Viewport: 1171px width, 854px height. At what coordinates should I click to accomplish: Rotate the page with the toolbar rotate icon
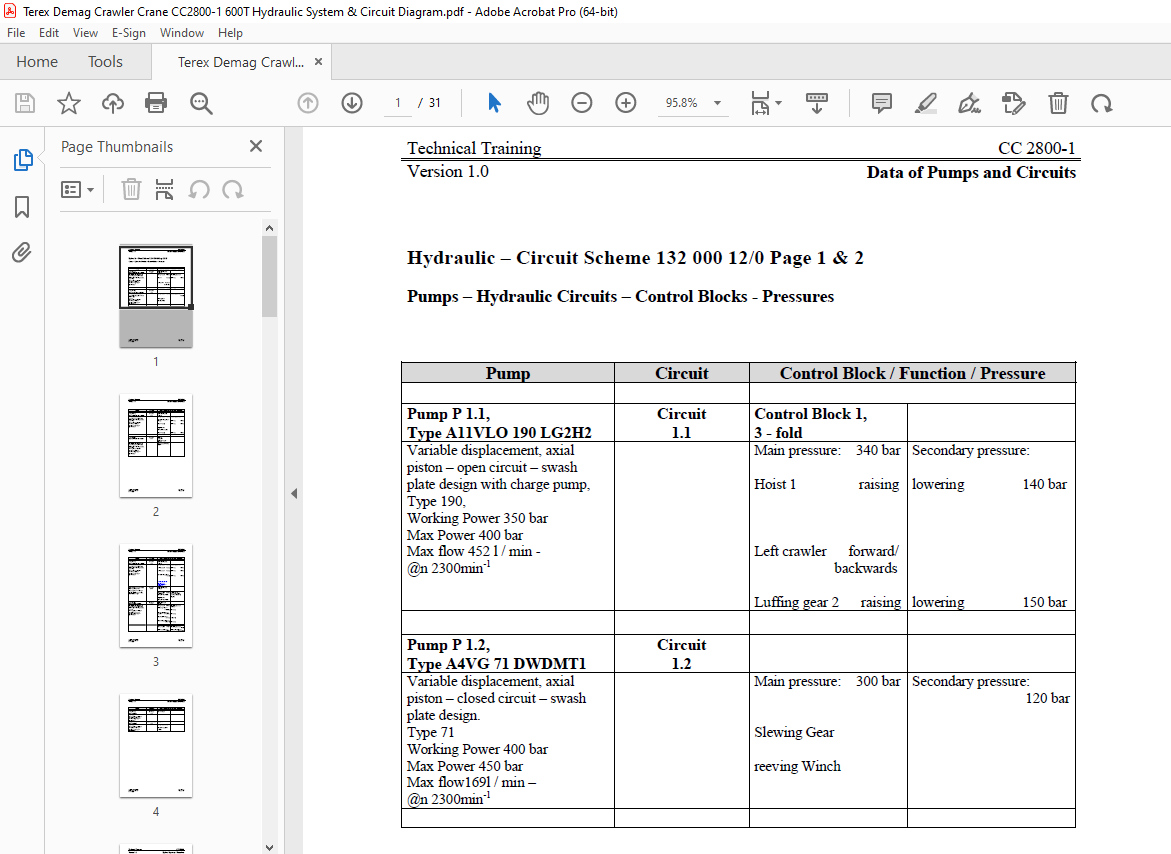click(1102, 103)
